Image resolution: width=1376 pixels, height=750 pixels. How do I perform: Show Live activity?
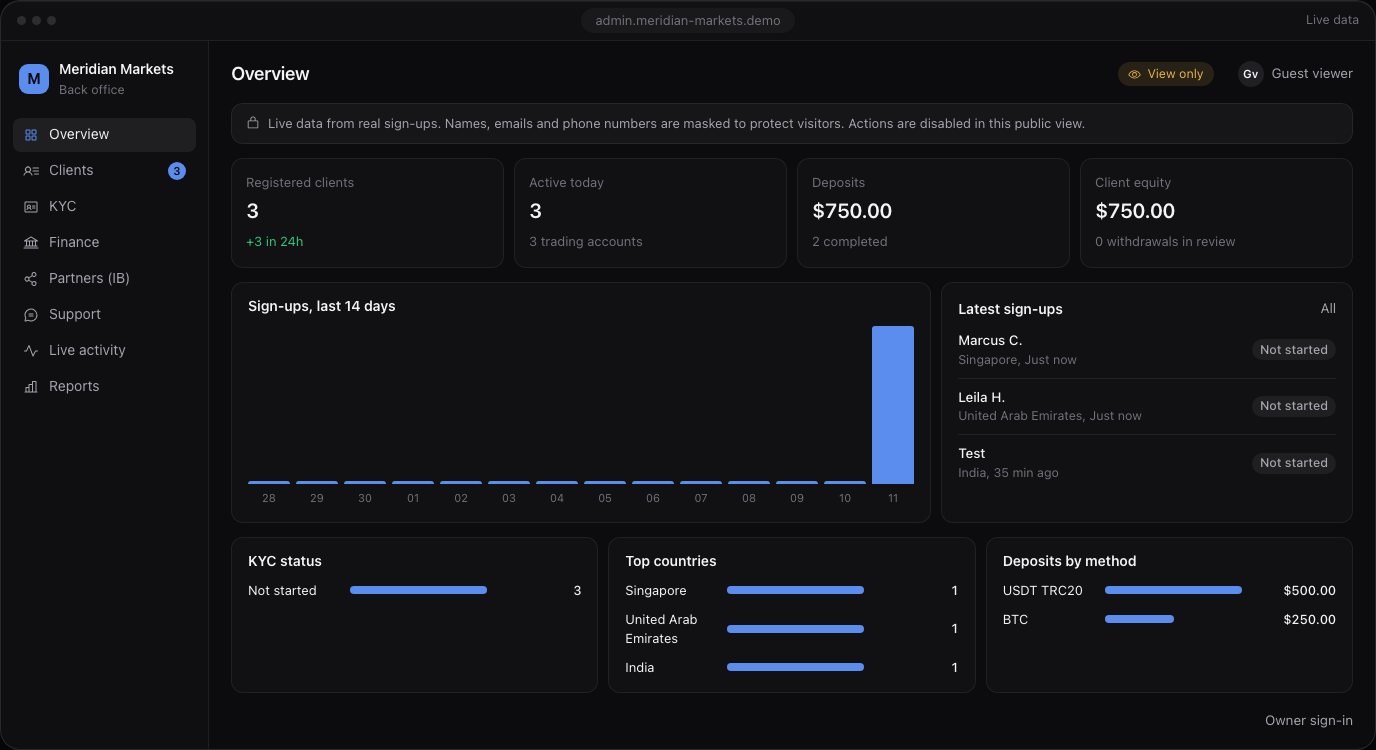[104, 351]
